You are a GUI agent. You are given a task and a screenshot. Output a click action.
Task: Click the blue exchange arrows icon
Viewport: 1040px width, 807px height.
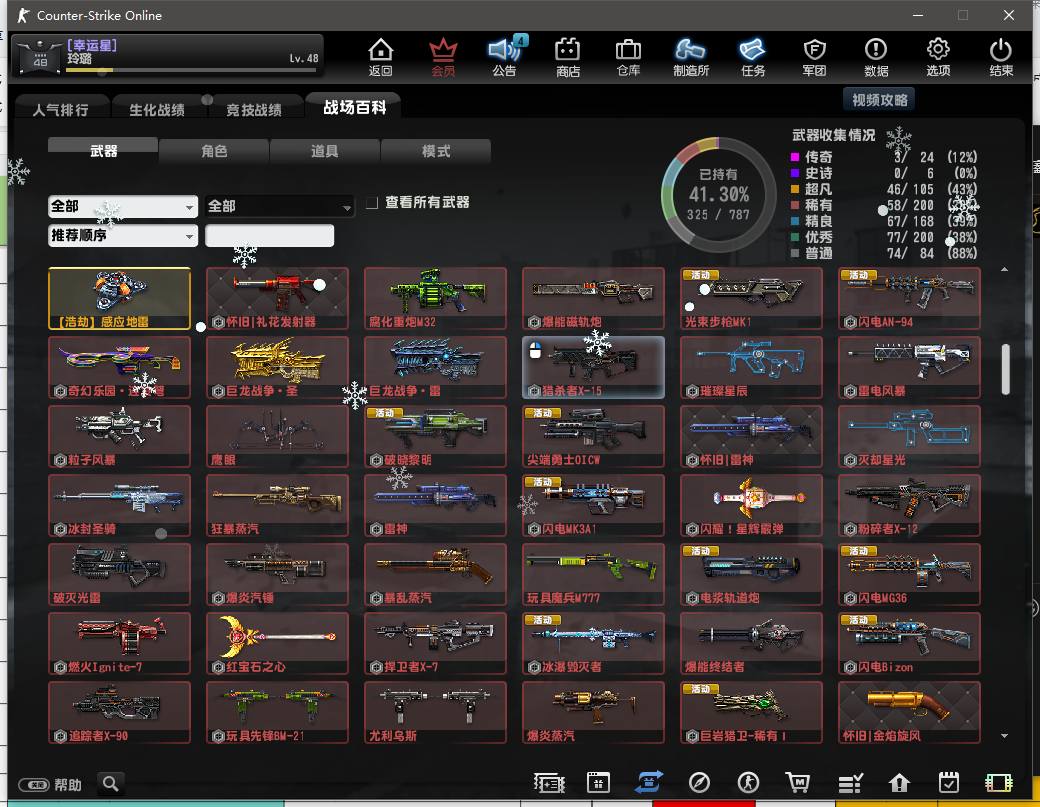tap(649, 782)
